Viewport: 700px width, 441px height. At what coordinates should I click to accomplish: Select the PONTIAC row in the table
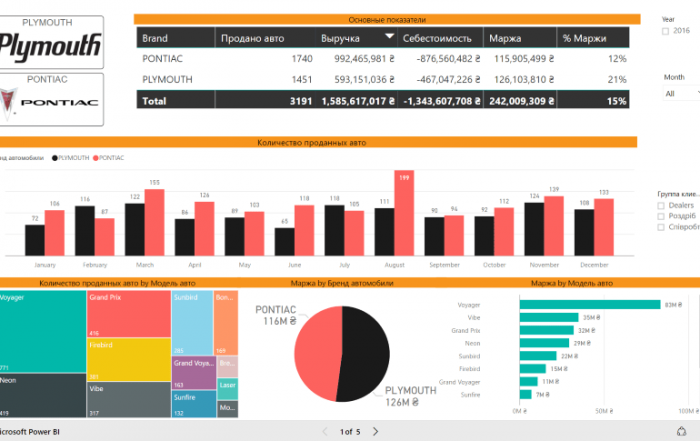383,58
